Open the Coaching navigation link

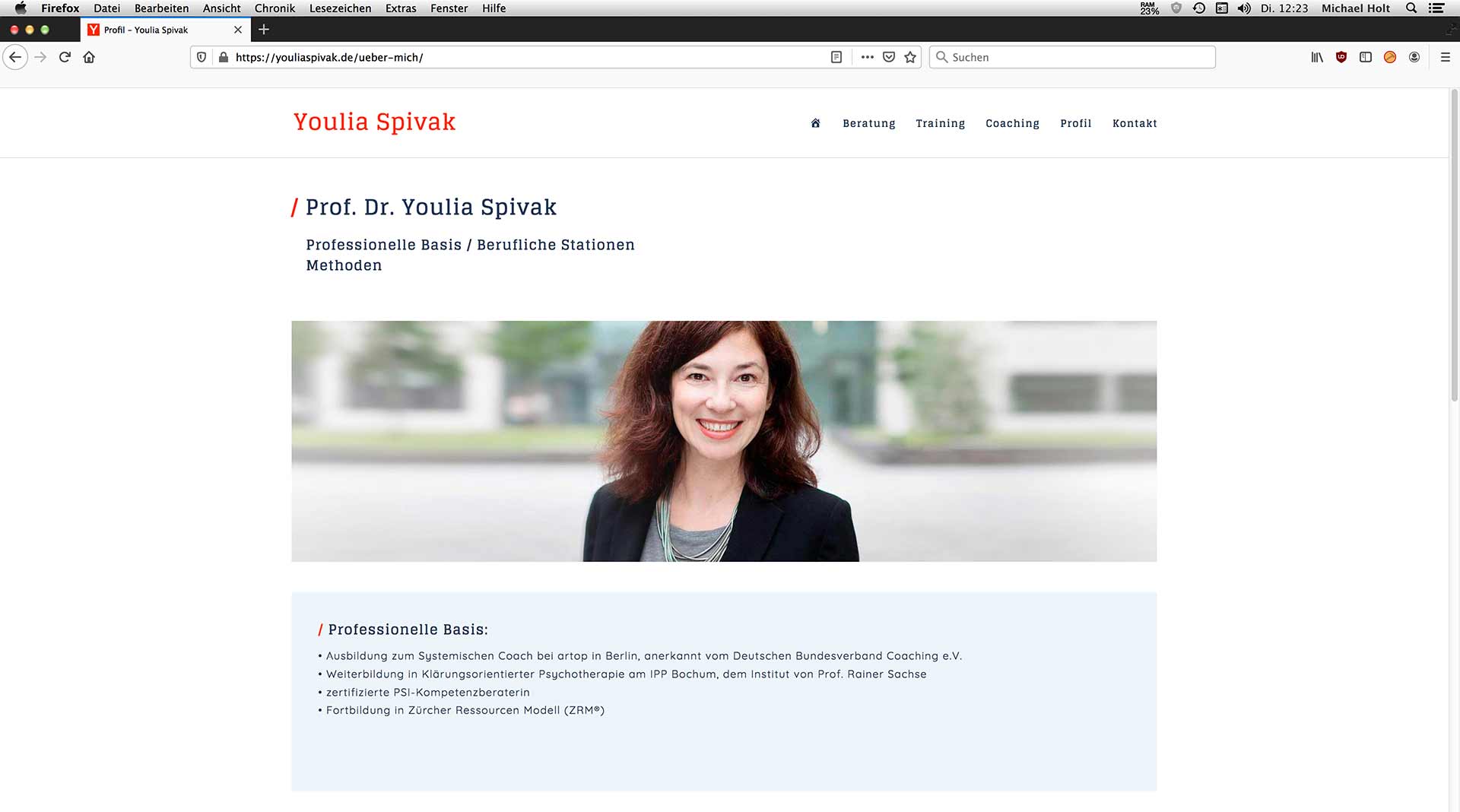point(1012,123)
